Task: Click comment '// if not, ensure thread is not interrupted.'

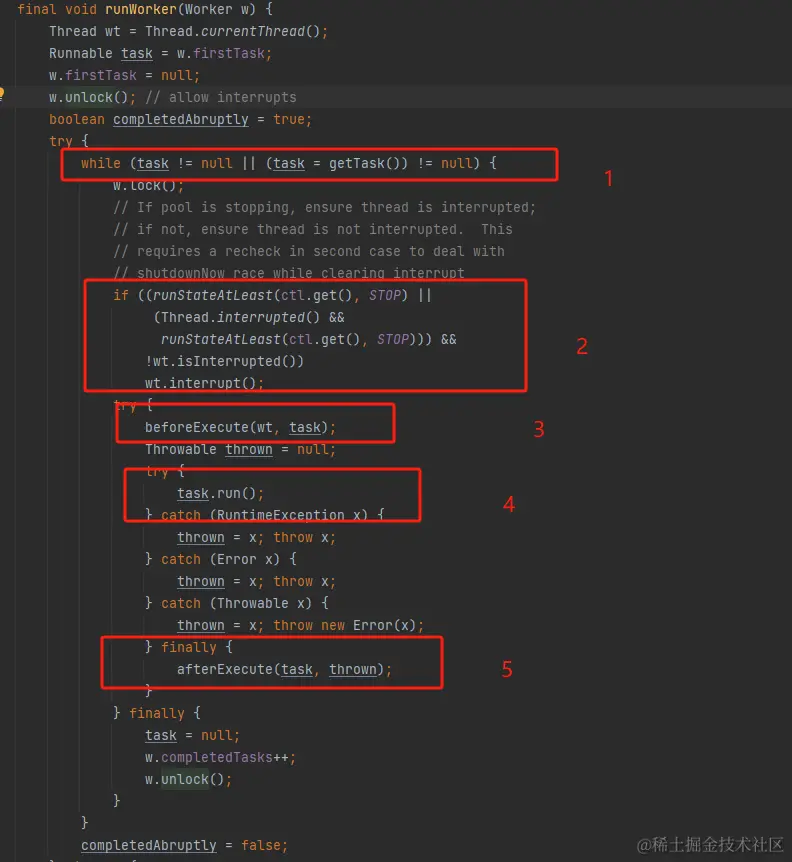Action: (x=289, y=229)
